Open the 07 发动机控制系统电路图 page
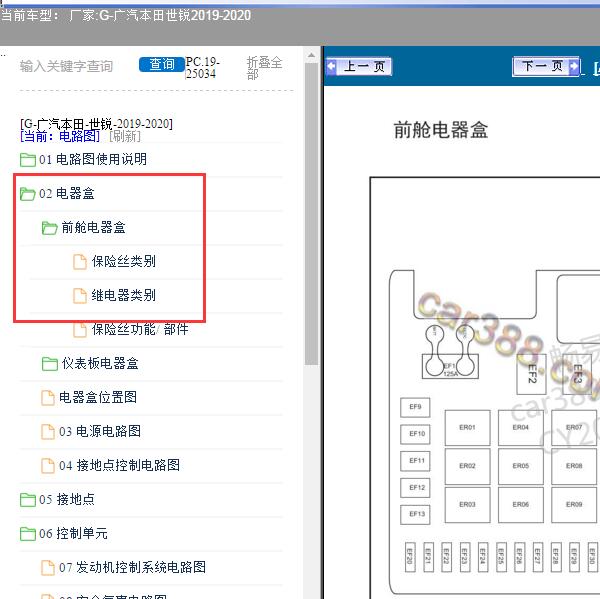Viewport: 600px width, 599px height. point(132,567)
